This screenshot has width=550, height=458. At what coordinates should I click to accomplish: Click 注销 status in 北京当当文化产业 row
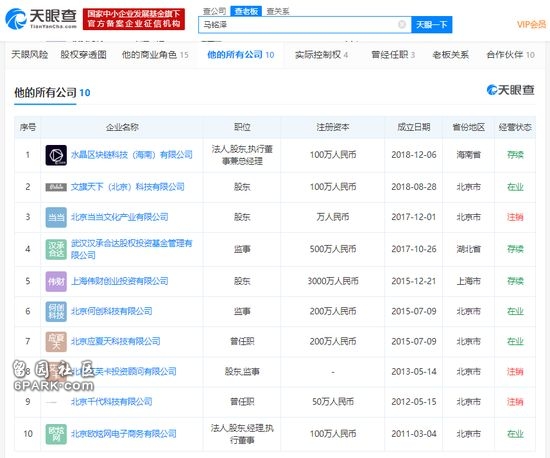[x=515, y=217]
